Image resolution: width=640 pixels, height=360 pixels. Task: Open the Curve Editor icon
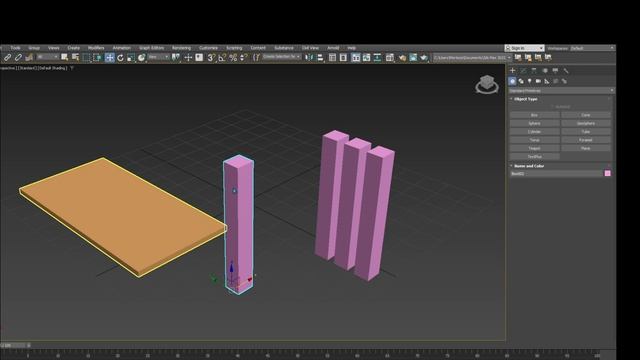point(367,58)
